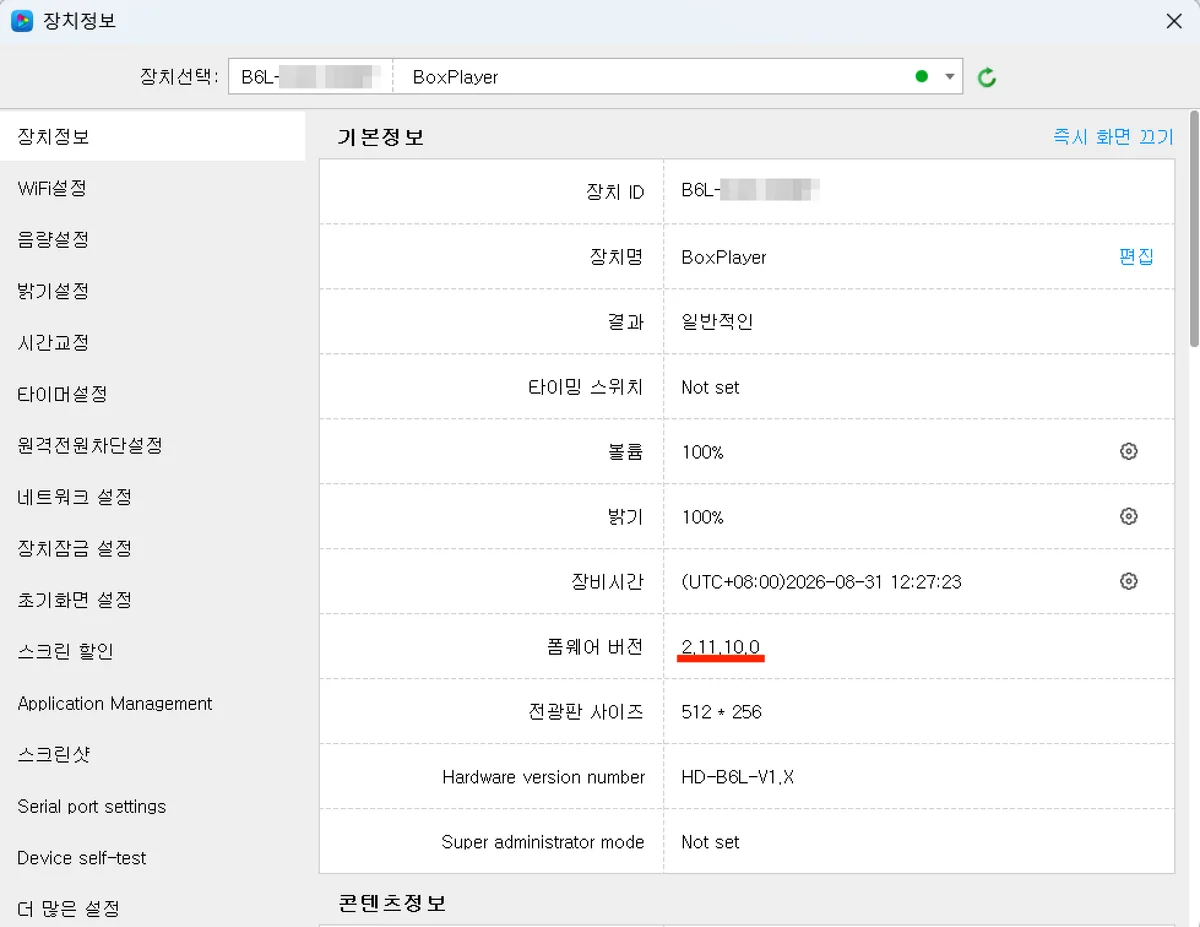Click the 100% value in the 볼륨 row

(702, 452)
